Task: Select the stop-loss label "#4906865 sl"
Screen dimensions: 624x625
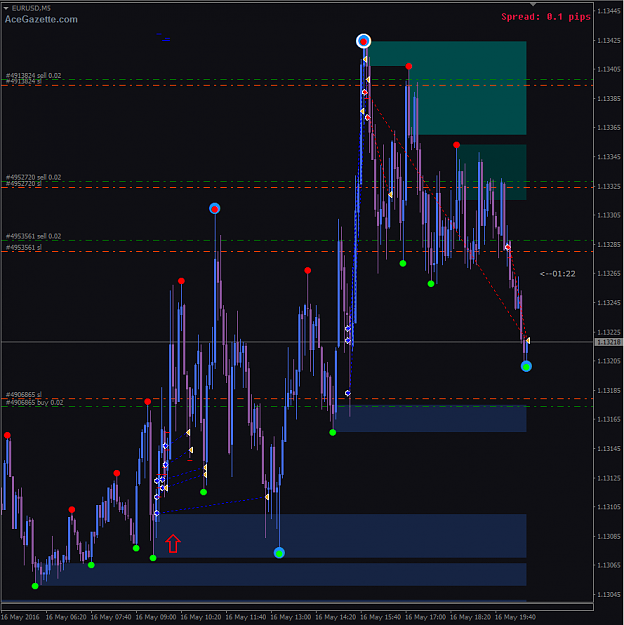Action: coord(23,394)
